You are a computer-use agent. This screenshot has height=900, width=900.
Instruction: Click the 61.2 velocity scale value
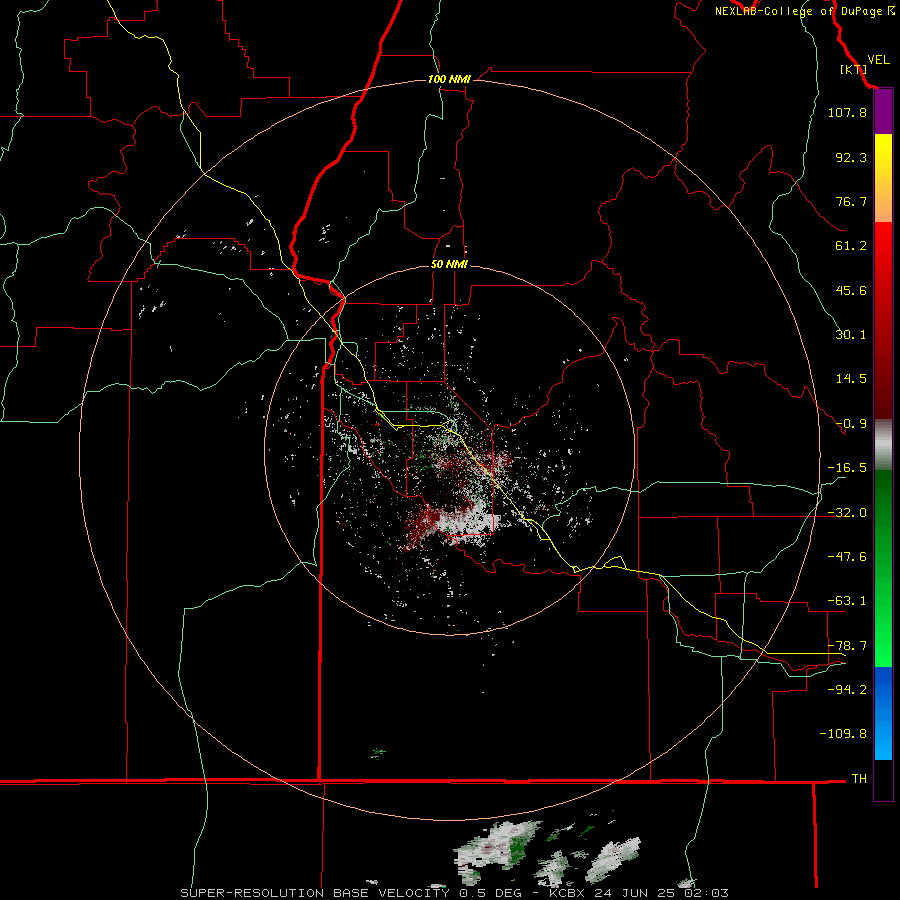(x=851, y=246)
